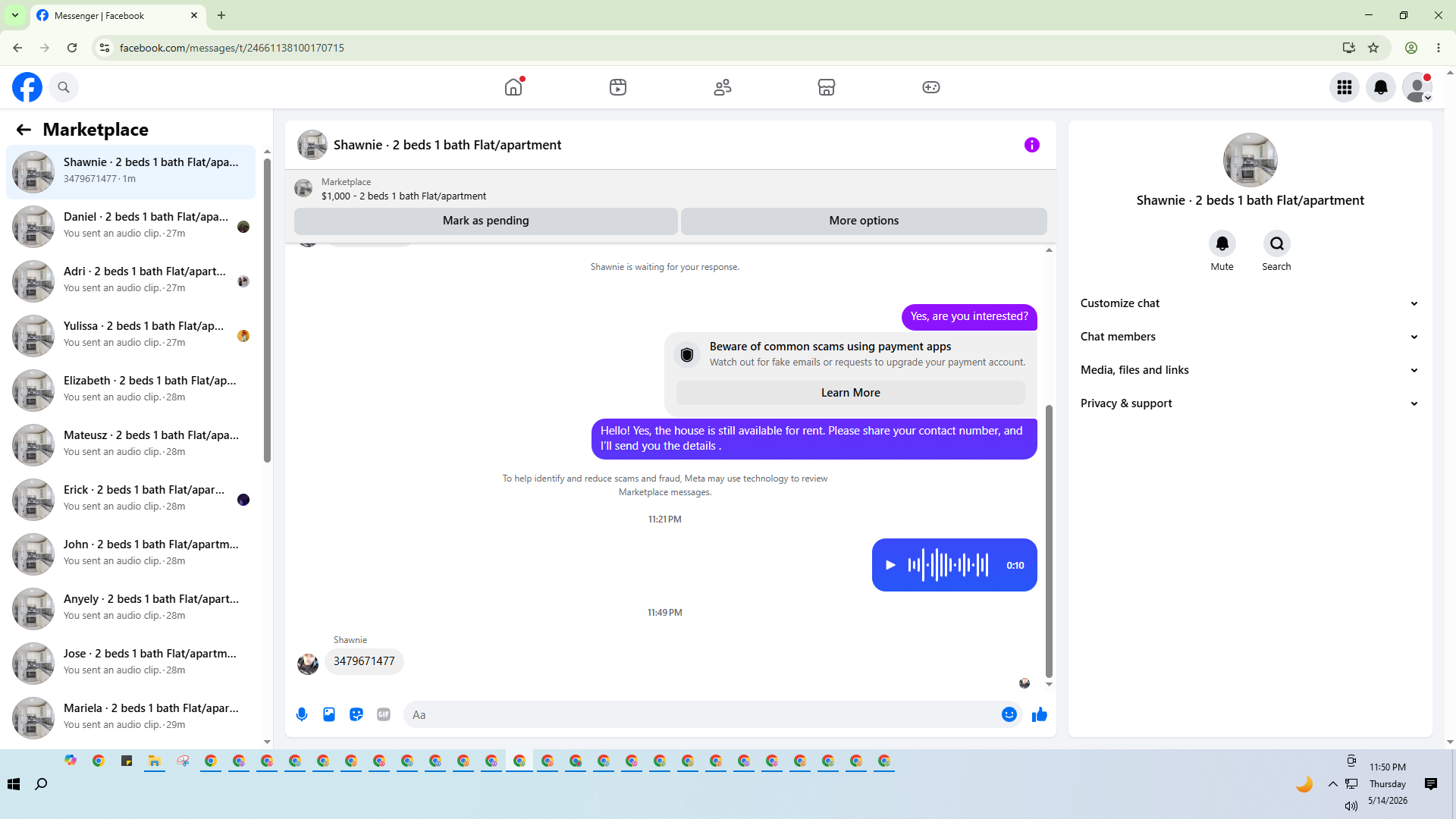The width and height of the screenshot is (1456, 819).
Task: Open the Daniel conversation in the list
Action: pyautogui.click(x=130, y=227)
